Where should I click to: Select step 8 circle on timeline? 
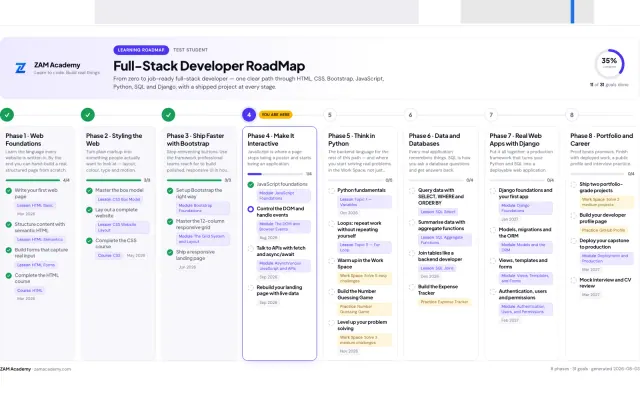pos(571,115)
